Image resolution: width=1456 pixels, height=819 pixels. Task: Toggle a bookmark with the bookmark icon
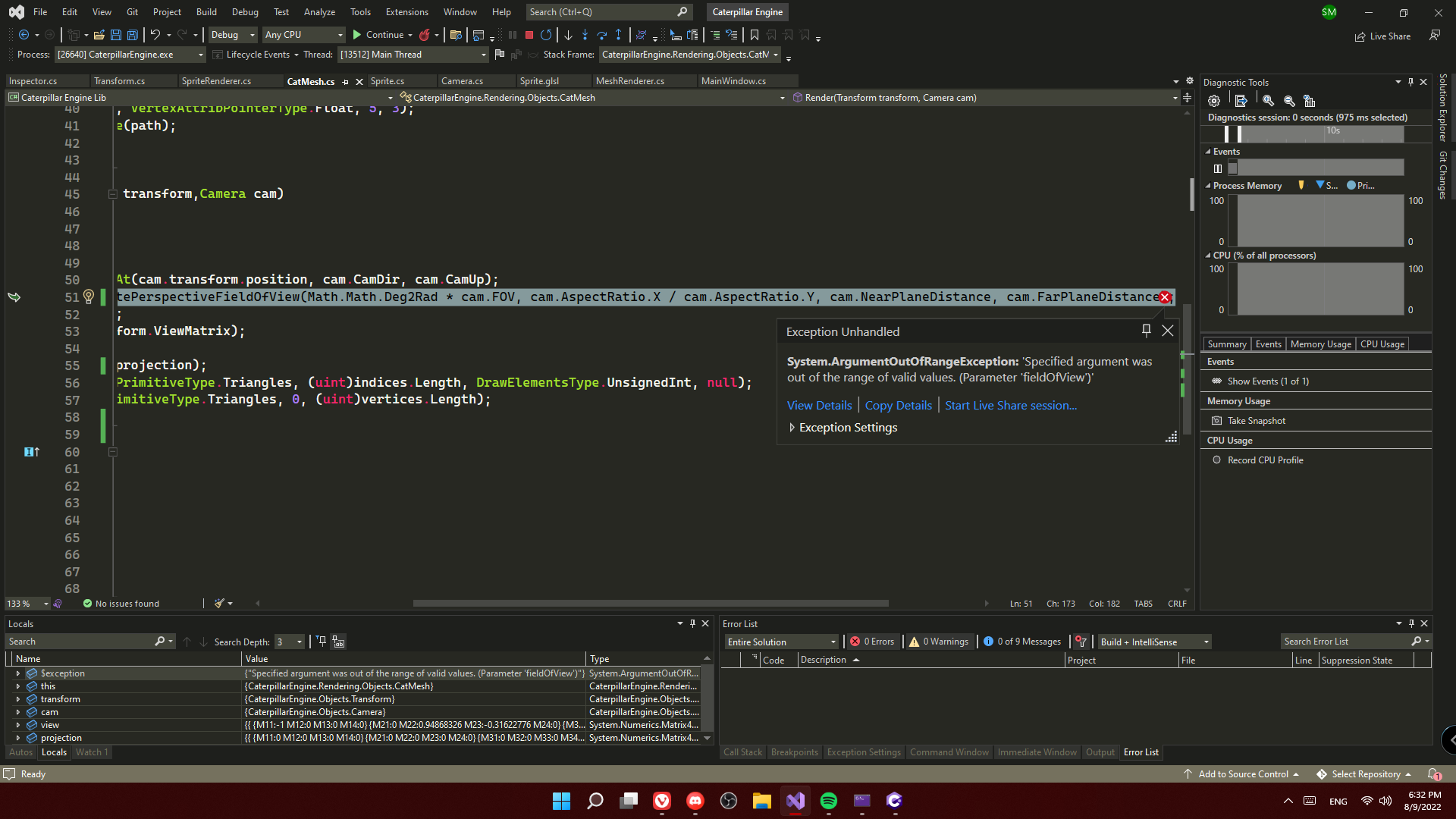(x=754, y=35)
